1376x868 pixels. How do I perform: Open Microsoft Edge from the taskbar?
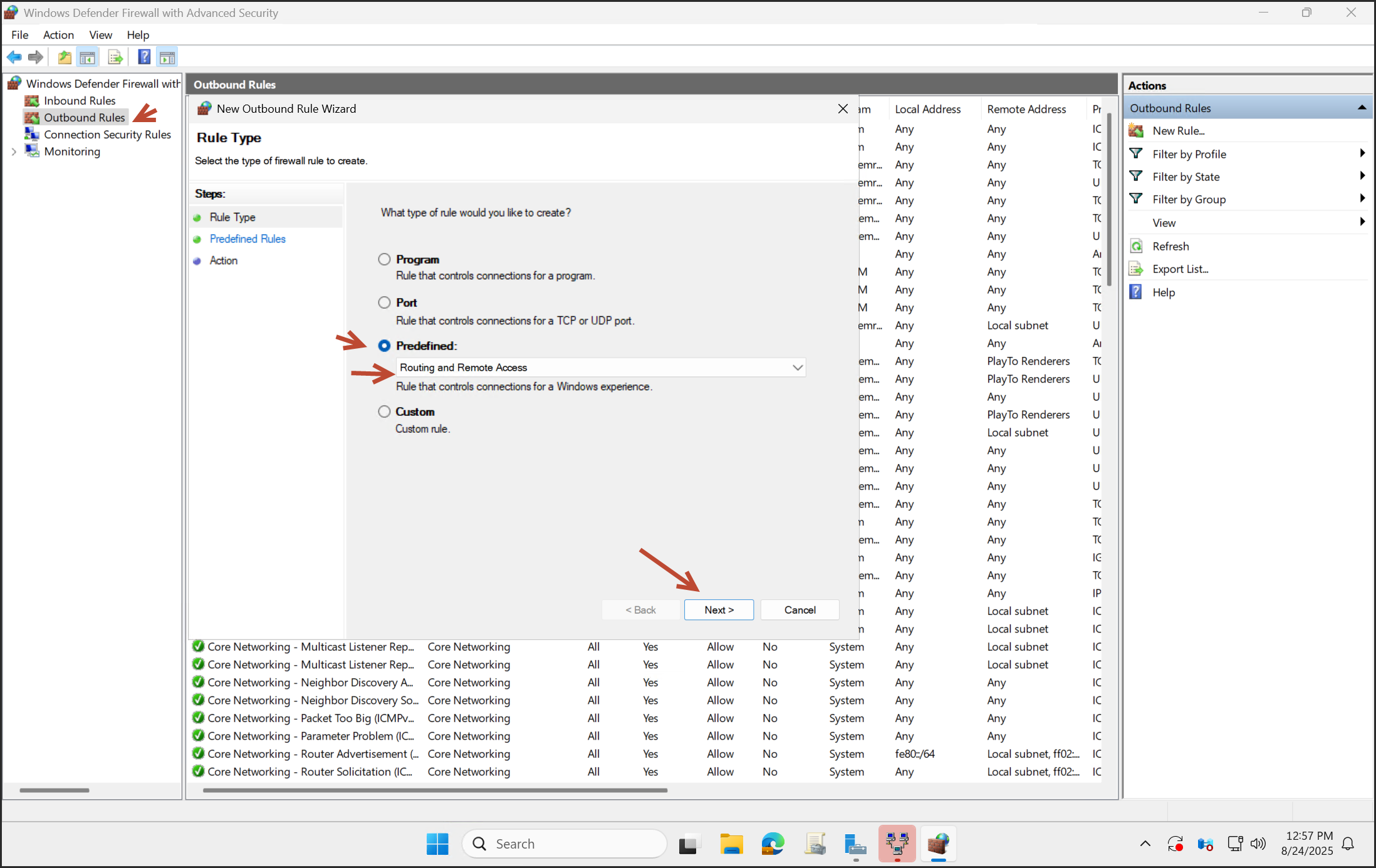point(773,844)
